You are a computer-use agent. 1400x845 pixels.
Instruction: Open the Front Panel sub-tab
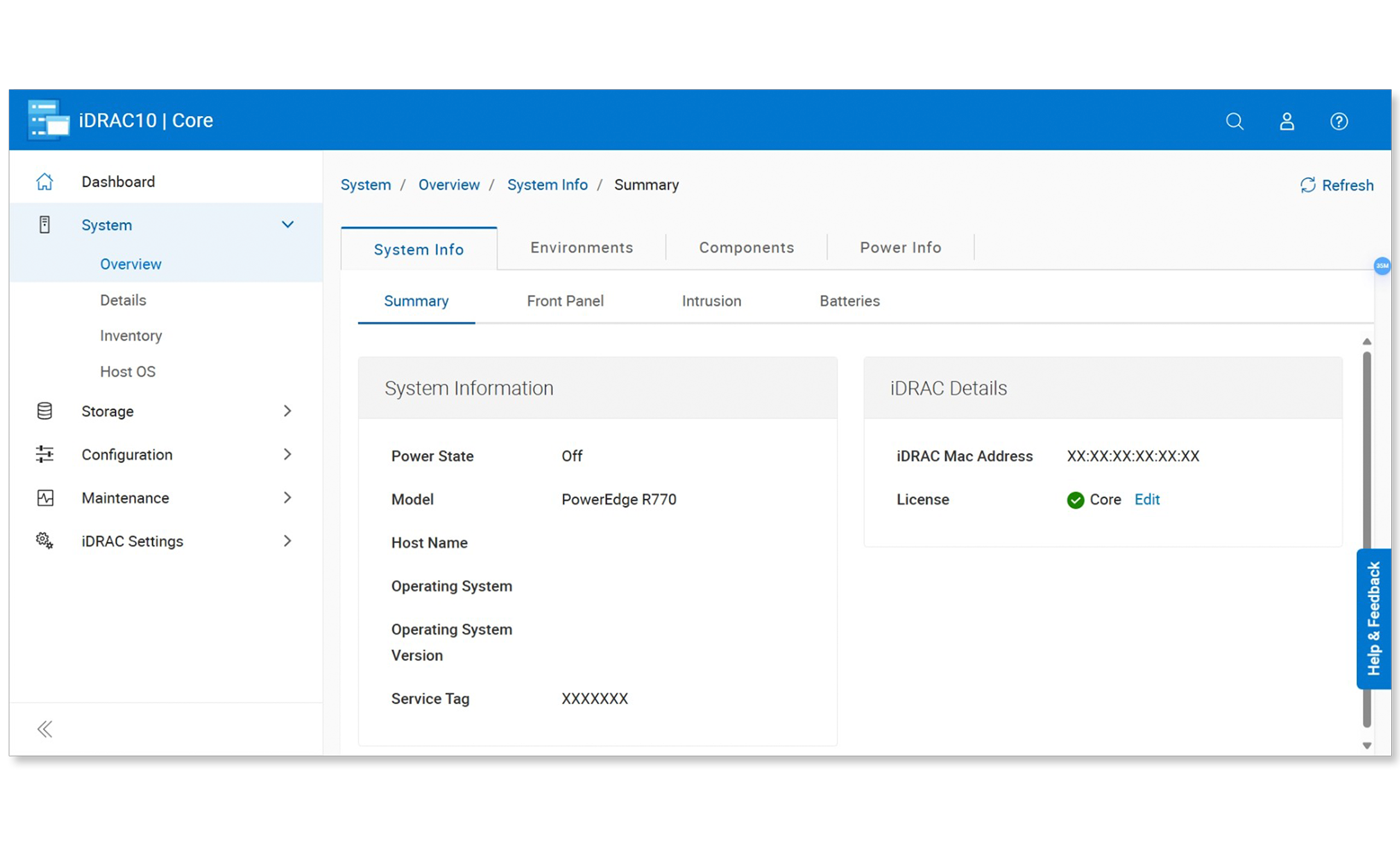[x=565, y=301]
